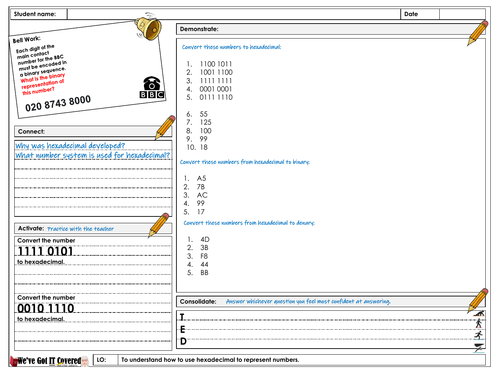Click "To understand how to use hexadecimal" objective
Screen dimensions: 500x375
click(x=210, y=360)
